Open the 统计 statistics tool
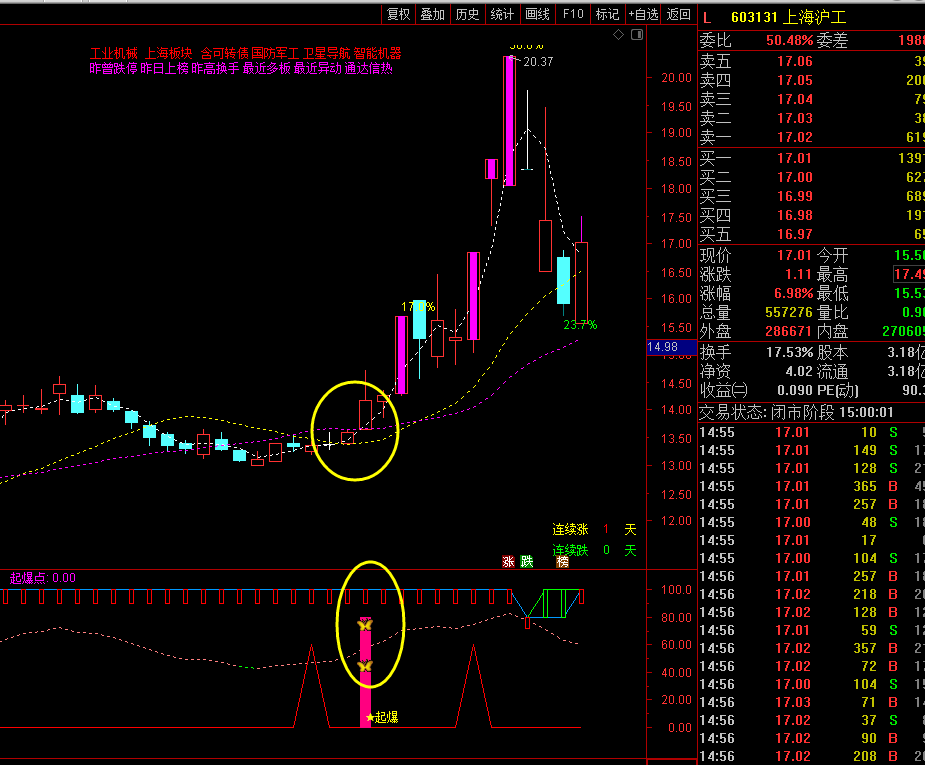 coord(502,14)
